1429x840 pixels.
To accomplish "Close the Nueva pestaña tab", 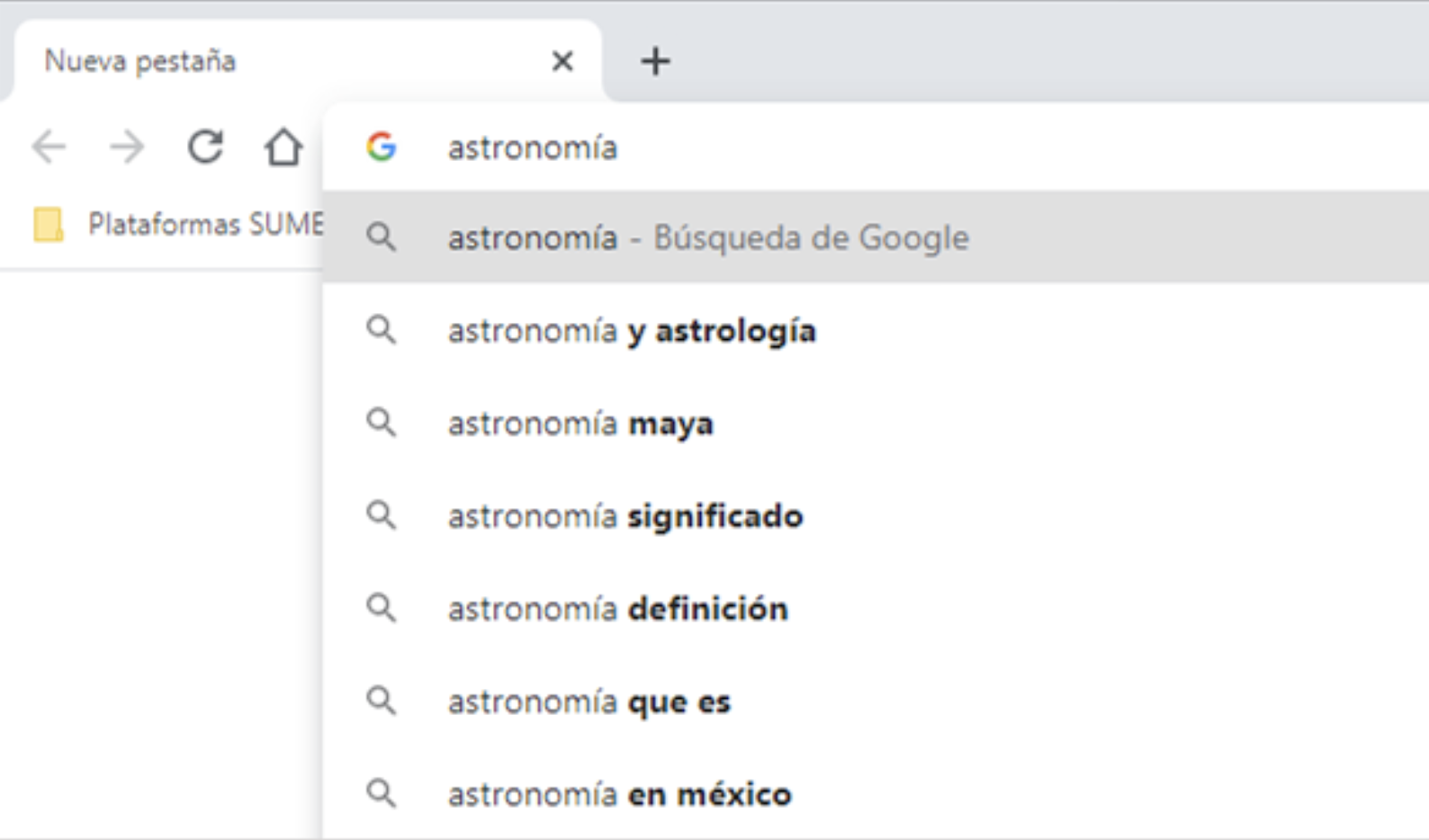I will click(x=562, y=61).
